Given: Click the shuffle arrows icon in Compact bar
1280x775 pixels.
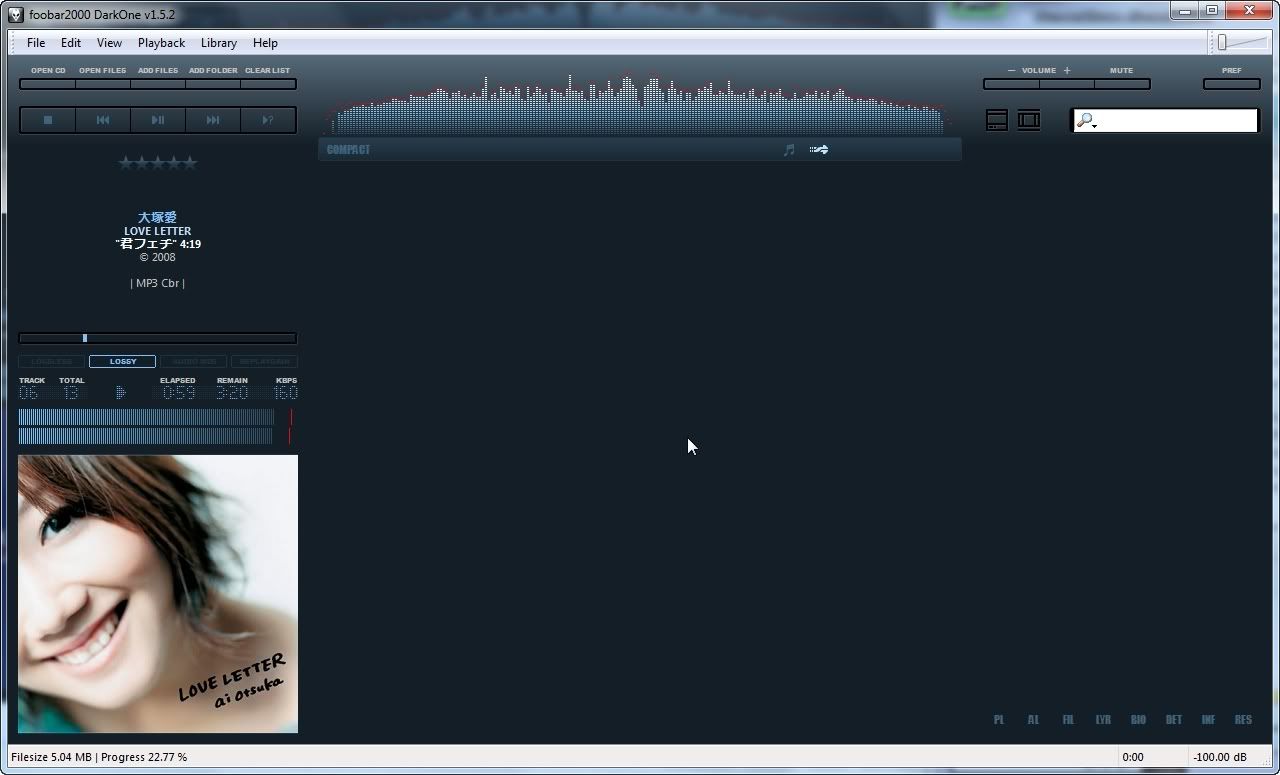Looking at the screenshot, I should [x=819, y=150].
